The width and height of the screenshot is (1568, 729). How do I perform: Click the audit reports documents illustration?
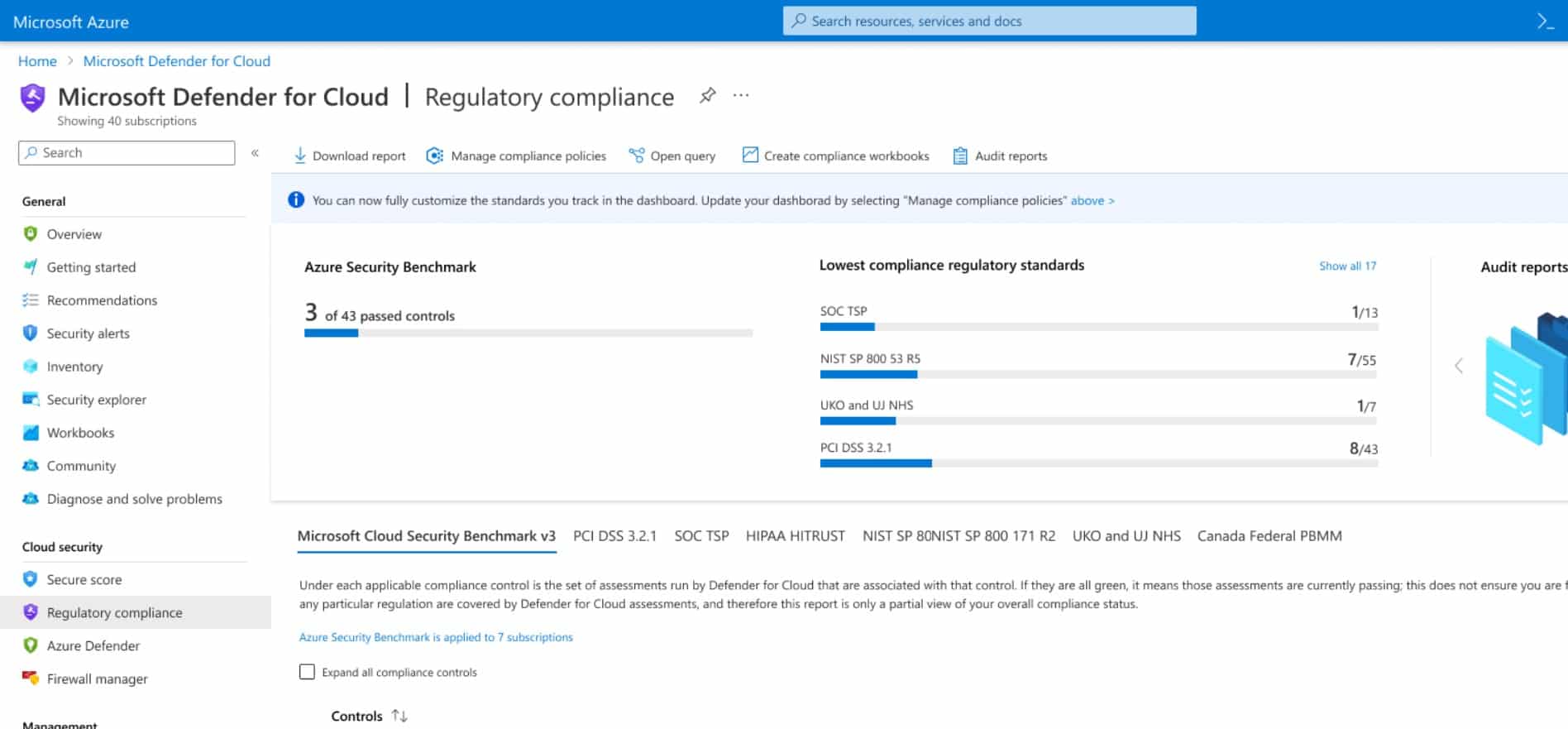[x=1526, y=377]
